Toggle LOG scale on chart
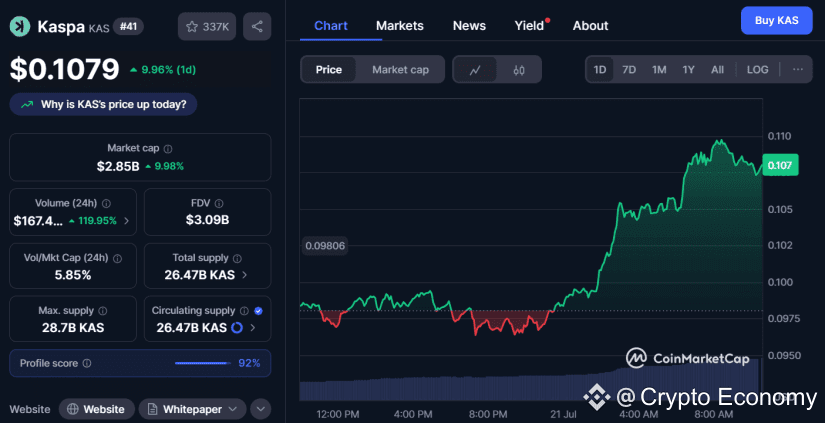The height and width of the screenshot is (423, 825). 758,69
